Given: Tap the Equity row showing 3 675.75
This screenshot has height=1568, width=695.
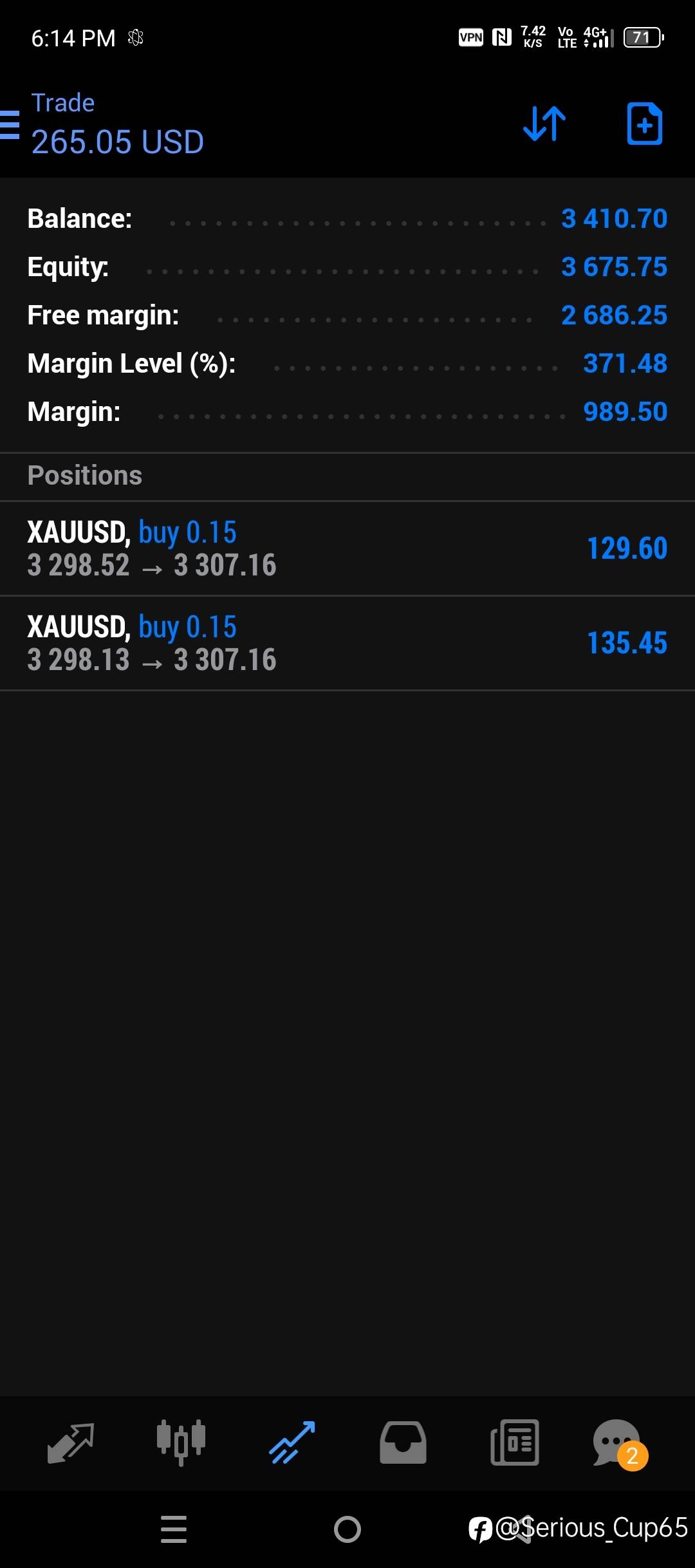Looking at the screenshot, I should (347, 267).
